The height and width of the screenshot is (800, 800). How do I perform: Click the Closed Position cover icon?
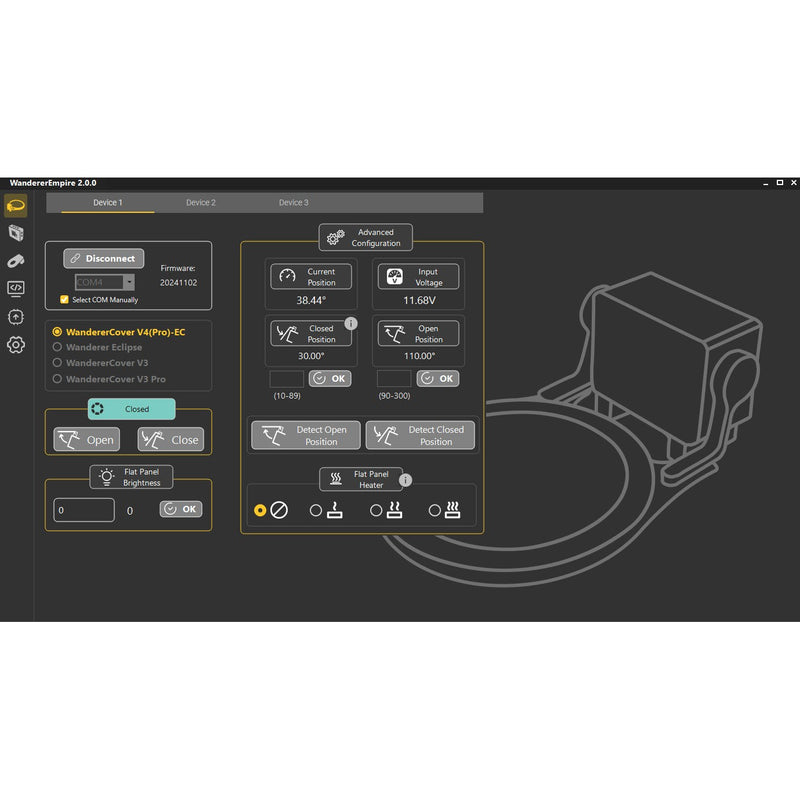click(287, 334)
